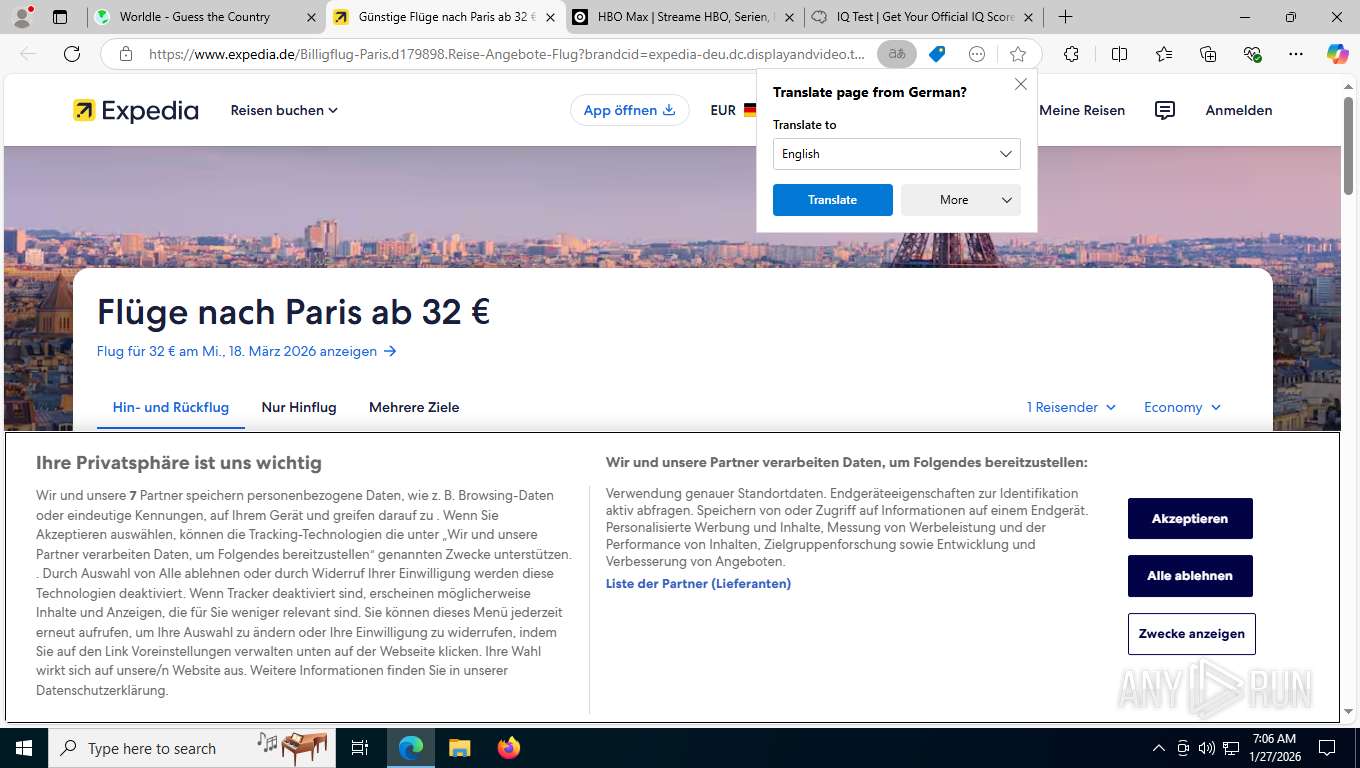
Task: Dismiss the translate popup
Action: click(x=1021, y=84)
